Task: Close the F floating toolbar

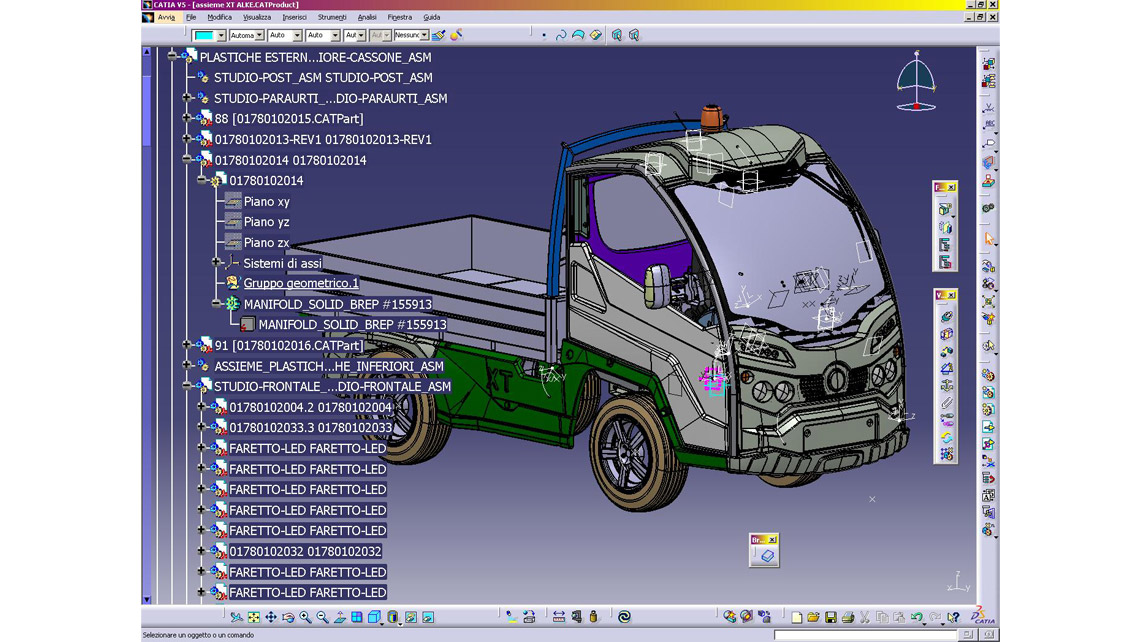Action: coord(951,188)
